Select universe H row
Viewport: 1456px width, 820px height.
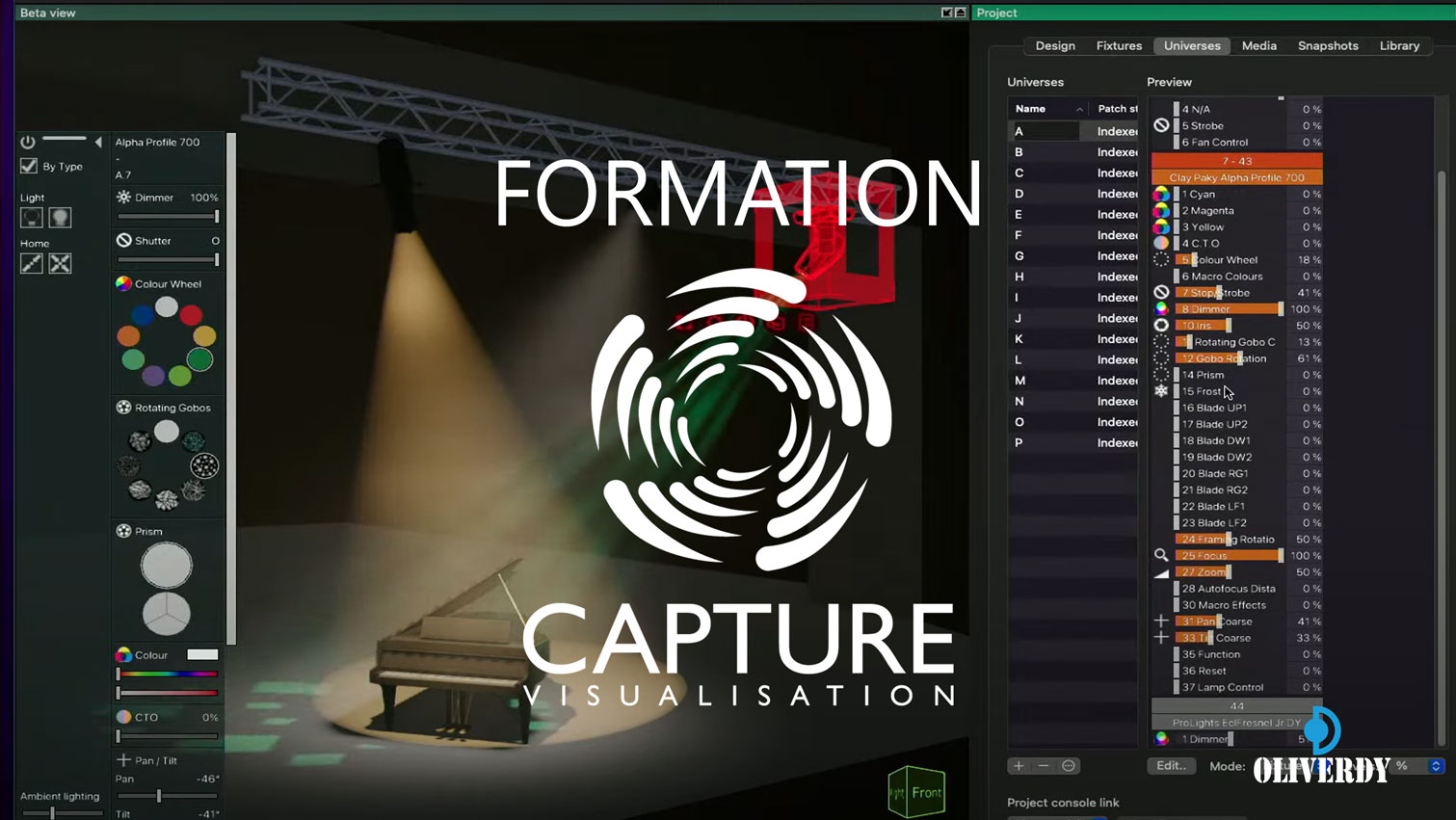coord(1072,277)
